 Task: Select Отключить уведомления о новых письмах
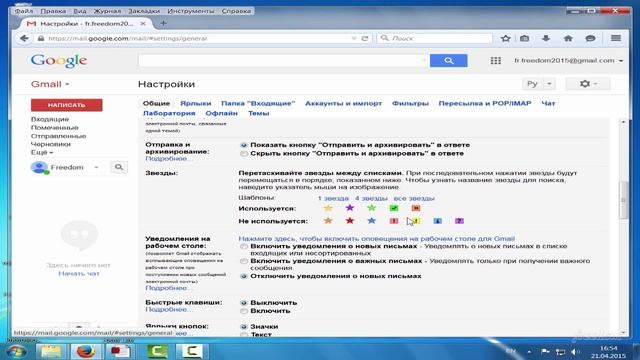pyautogui.click(x=244, y=276)
